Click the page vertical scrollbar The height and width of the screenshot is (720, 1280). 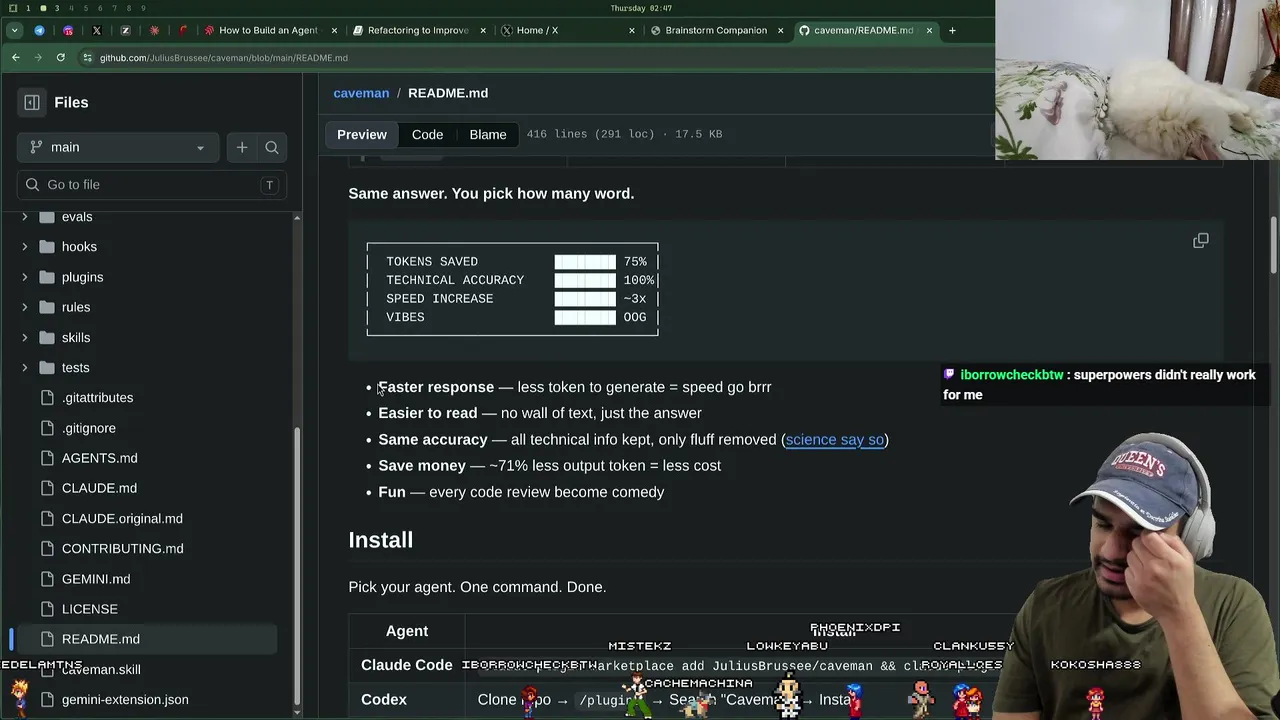coord(1274,243)
